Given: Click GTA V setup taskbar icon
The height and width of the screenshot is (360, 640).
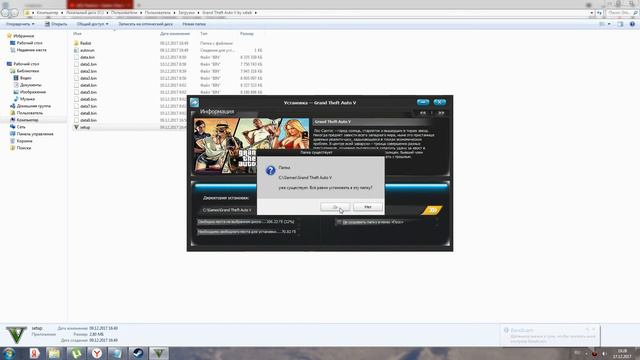Looking at the screenshot, I should (159, 353).
